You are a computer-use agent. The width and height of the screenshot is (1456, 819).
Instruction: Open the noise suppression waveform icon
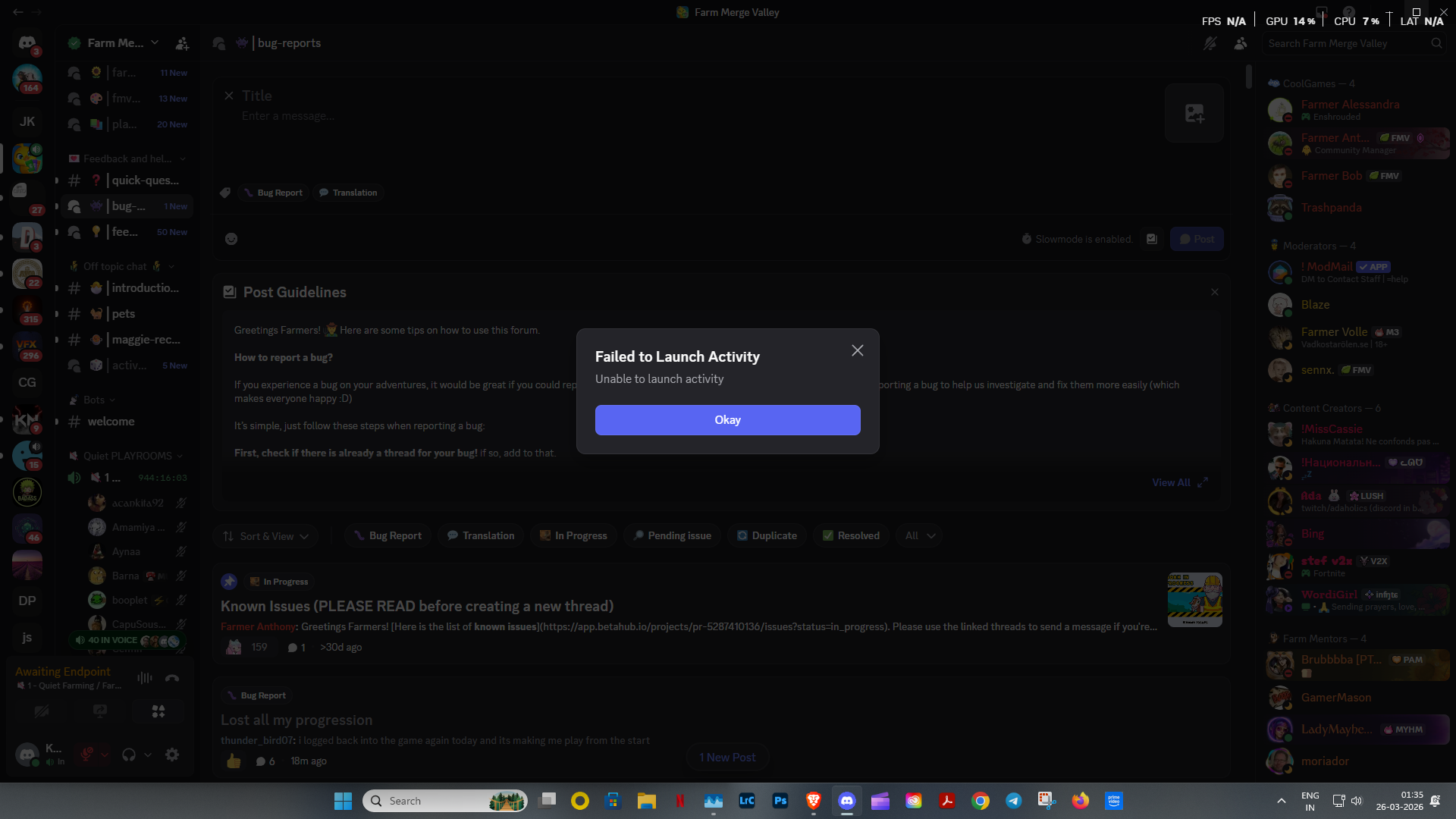click(145, 678)
